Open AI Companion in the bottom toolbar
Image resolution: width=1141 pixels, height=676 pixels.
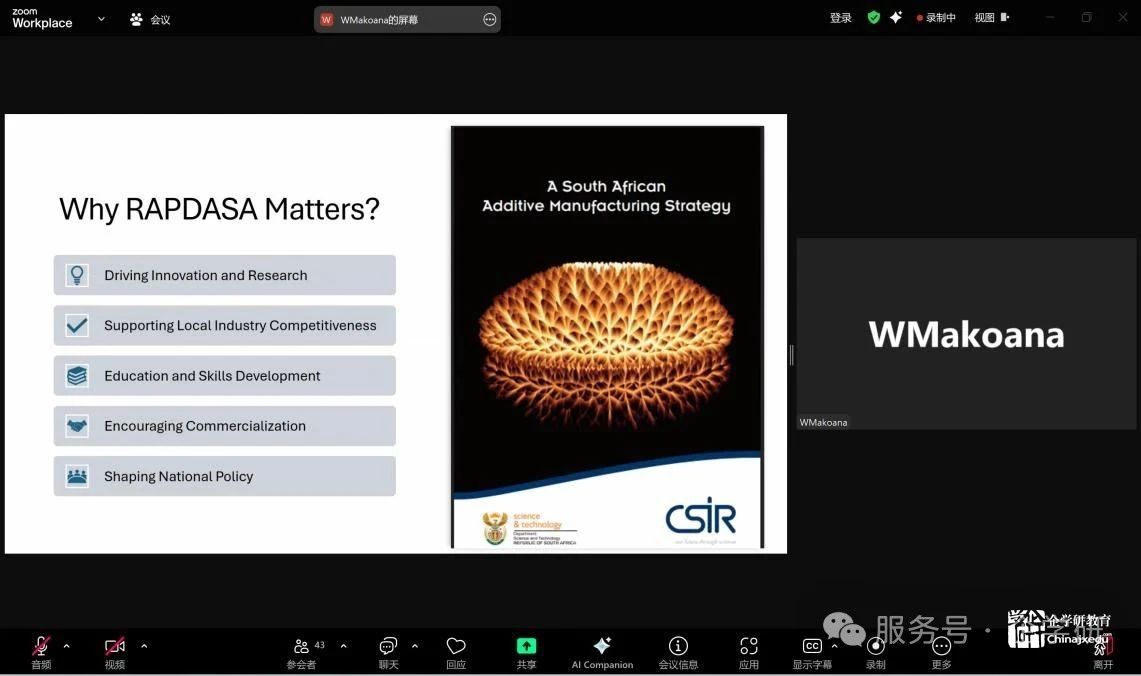coord(603,652)
